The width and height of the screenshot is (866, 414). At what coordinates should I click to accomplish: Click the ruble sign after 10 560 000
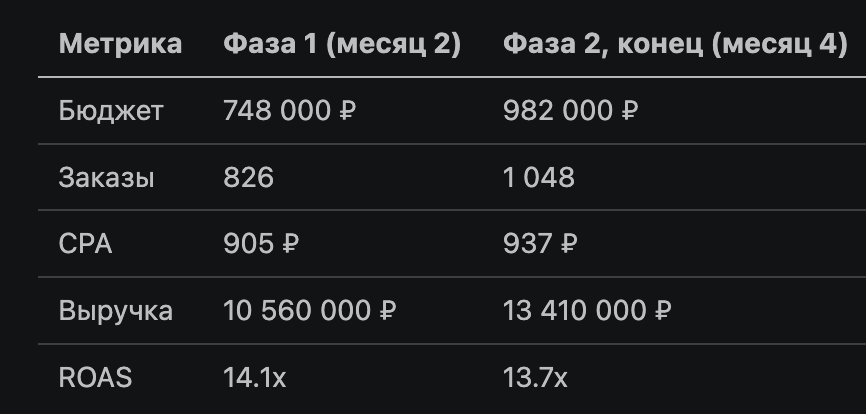pyautogui.click(x=388, y=311)
